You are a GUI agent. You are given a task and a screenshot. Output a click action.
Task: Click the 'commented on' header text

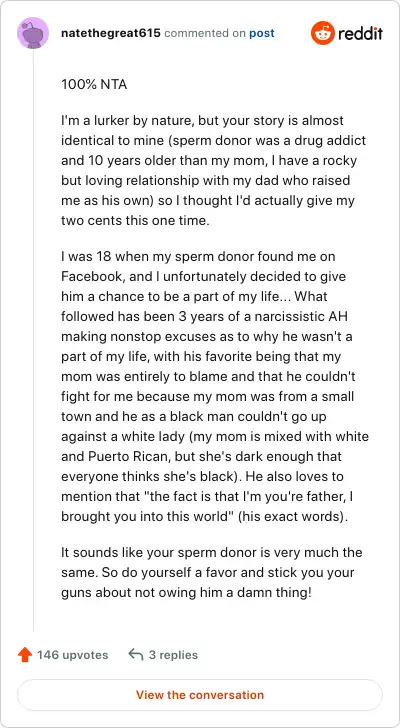click(x=205, y=33)
